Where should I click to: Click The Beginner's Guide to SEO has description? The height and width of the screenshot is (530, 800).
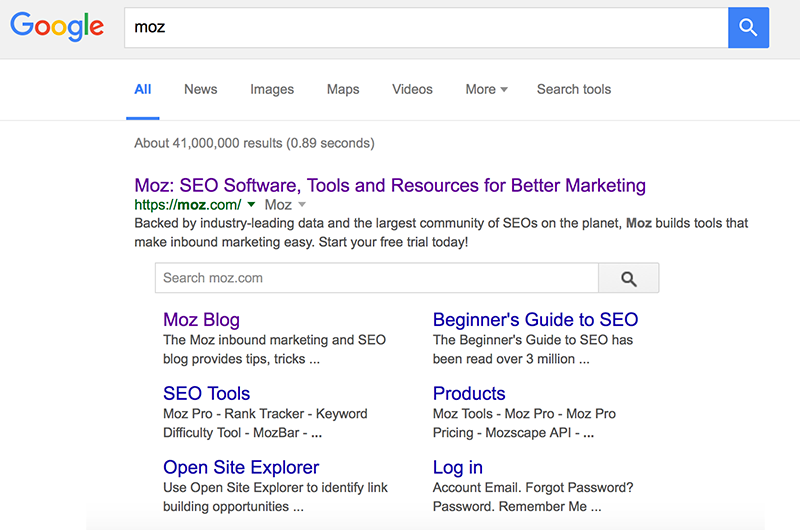533,349
